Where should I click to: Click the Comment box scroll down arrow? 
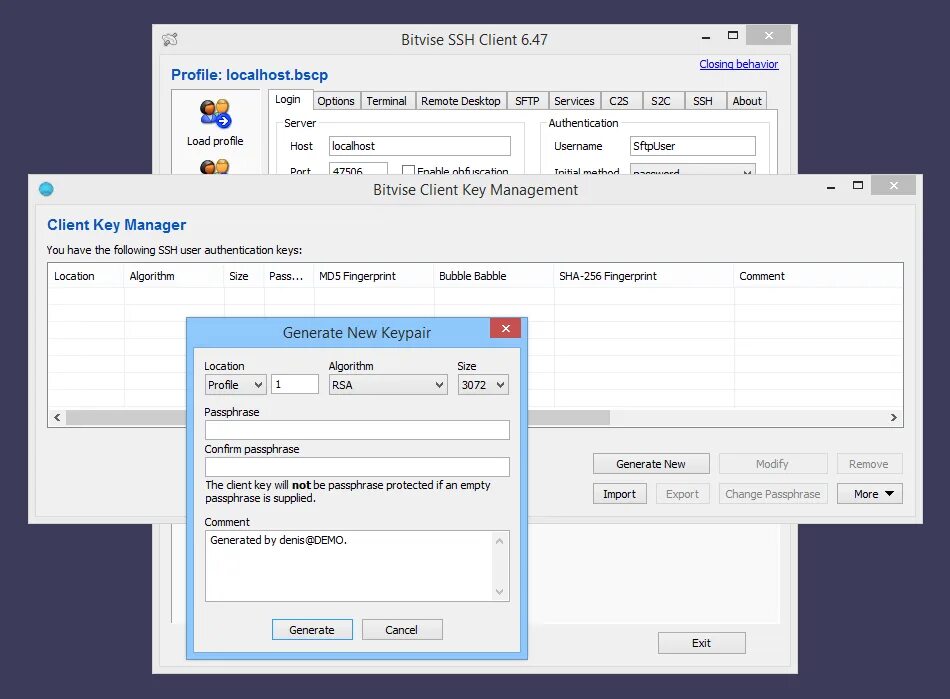coord(499,592)
